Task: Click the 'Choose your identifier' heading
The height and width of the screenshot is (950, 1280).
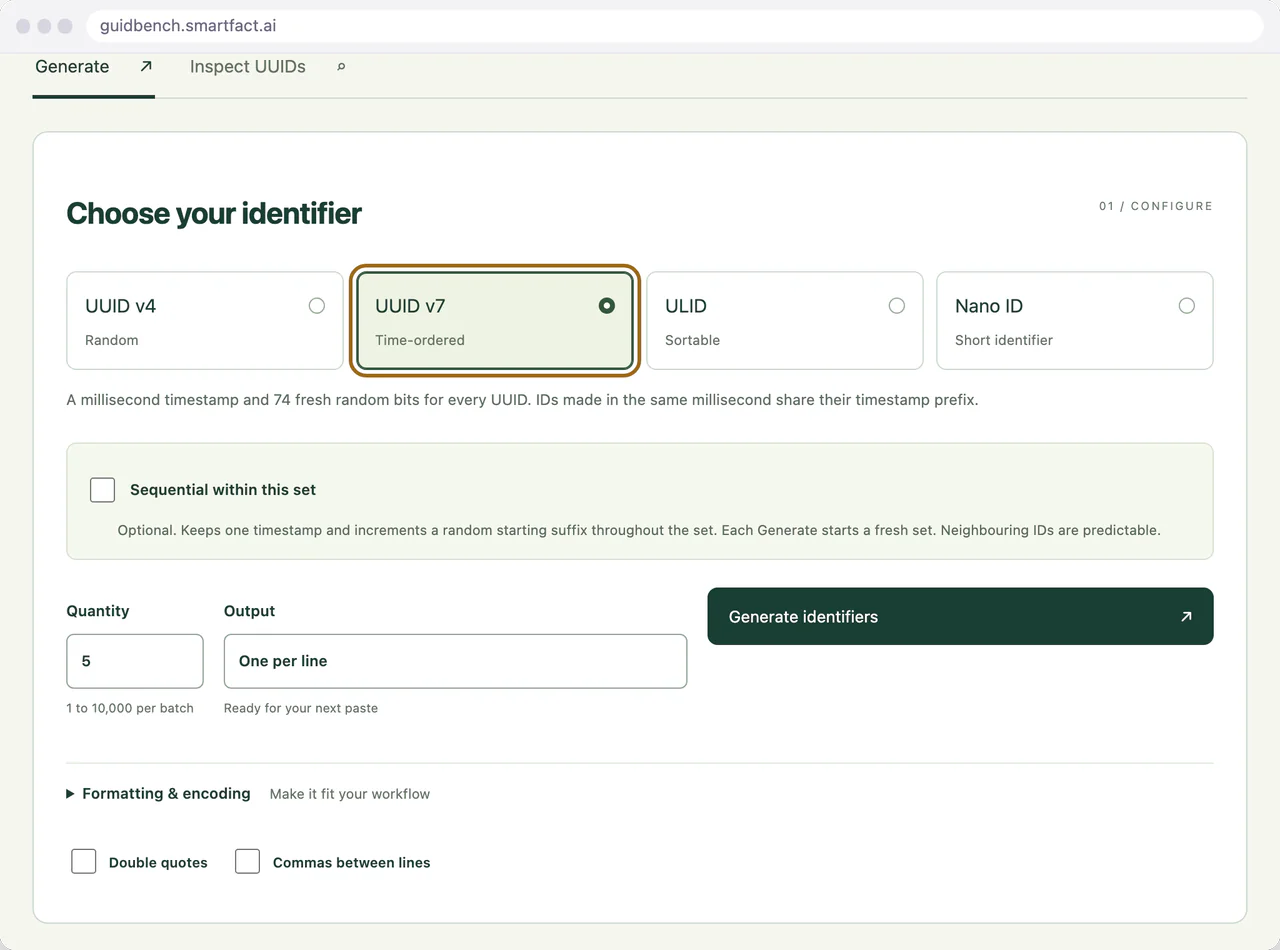Action: (214, 213)
